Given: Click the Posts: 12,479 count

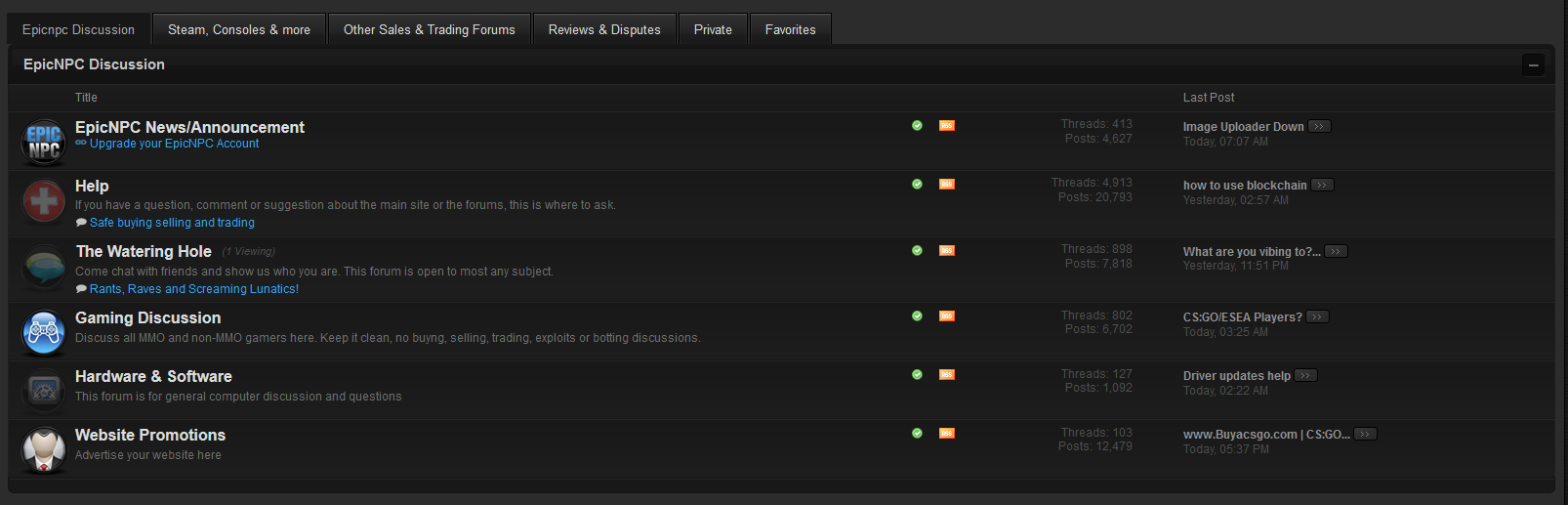Looking at the screenshot, I should 1095,446.
